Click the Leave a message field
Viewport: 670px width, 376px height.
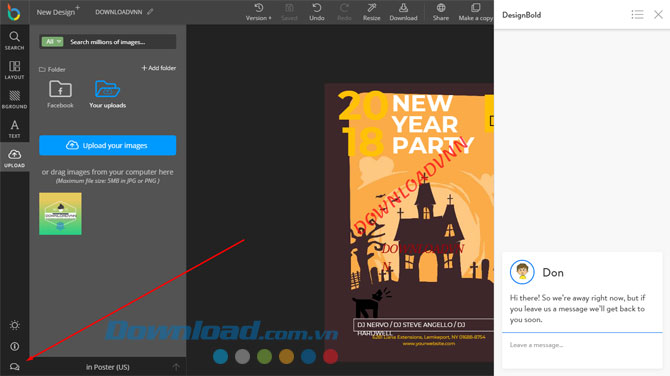582,345
